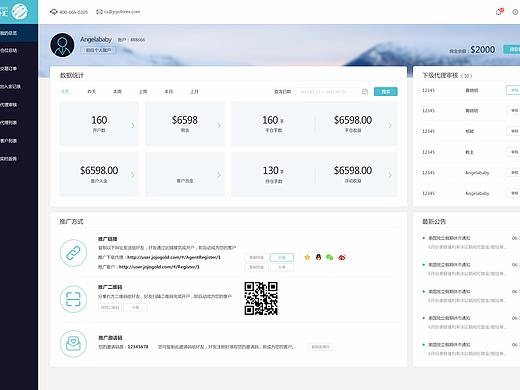
Task: Expand the 160手 platform volume card chevron
Action: 390,125
